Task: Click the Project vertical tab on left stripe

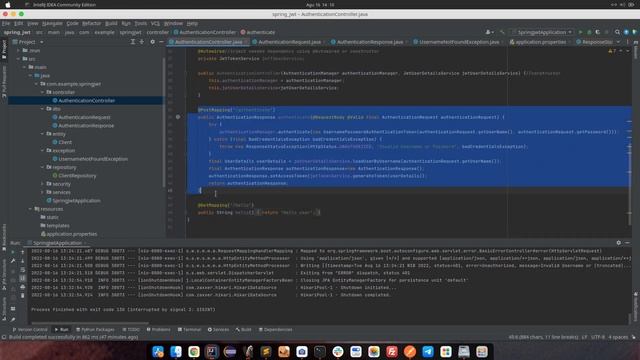Action: (4, 49)
